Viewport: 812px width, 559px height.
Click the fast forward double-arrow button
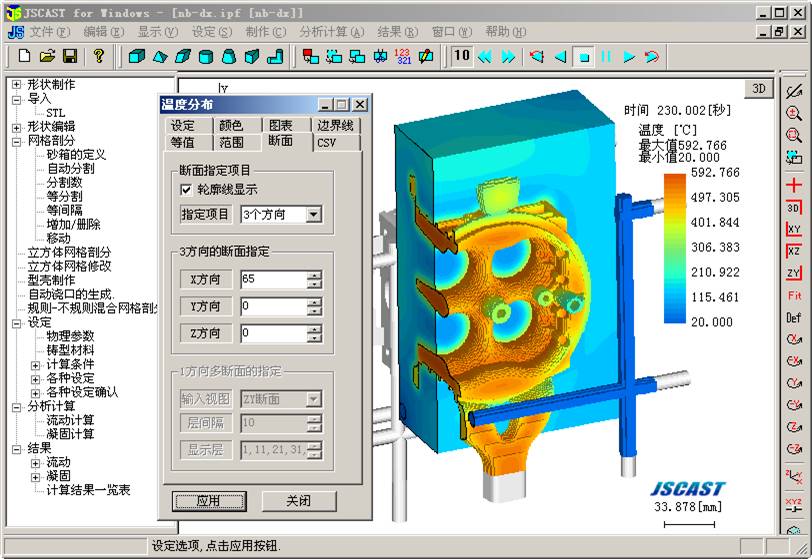(x=509, y=56)
